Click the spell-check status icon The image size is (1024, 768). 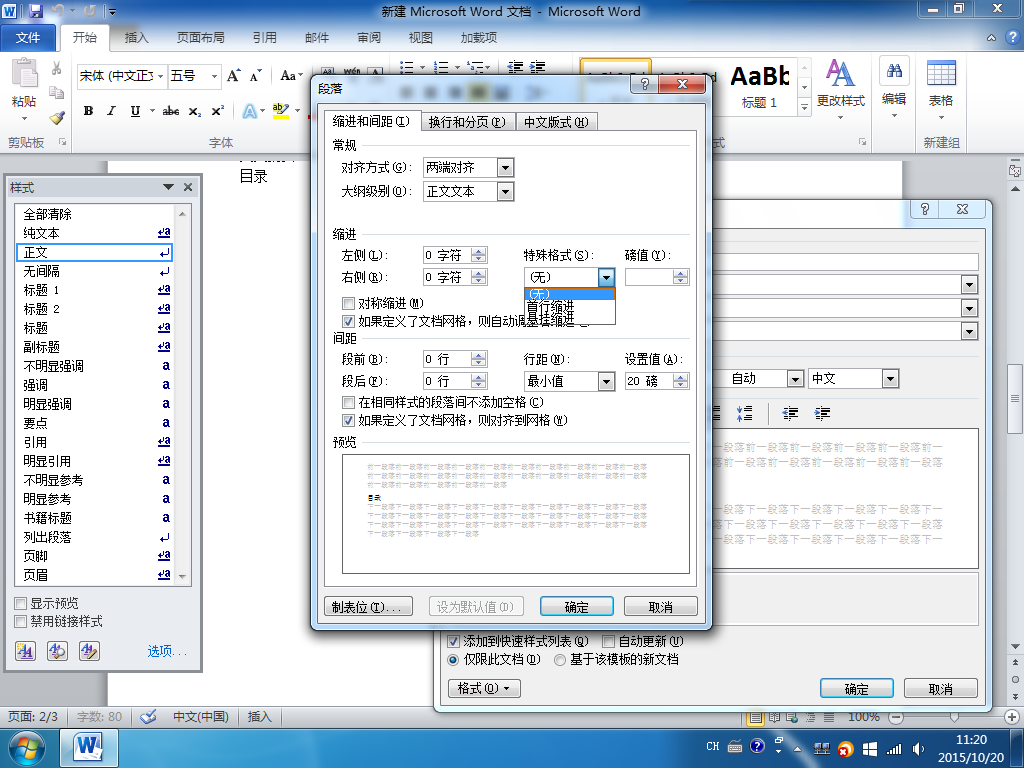[x=149, y=716]
